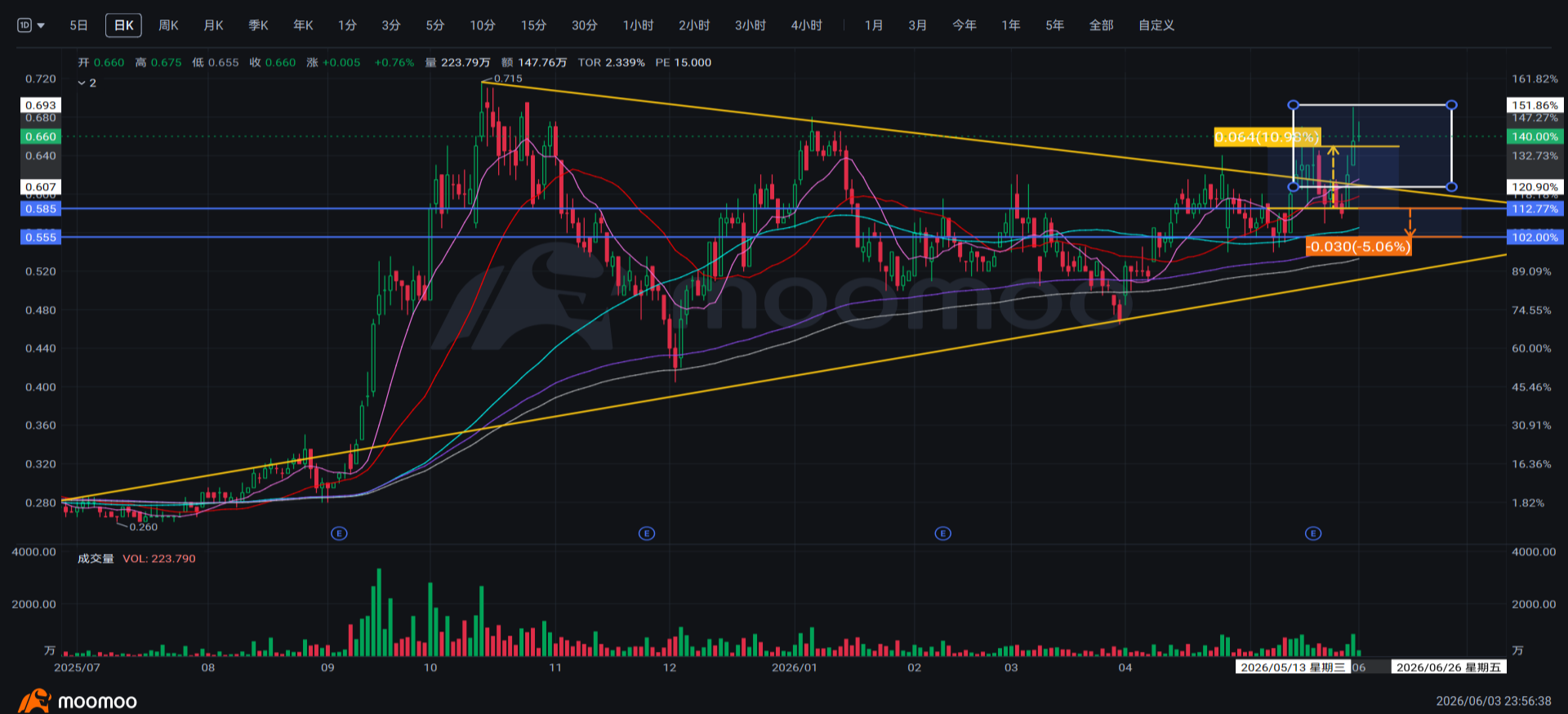Grab the bottom-right handle of measurement box

pos(1451,187)
